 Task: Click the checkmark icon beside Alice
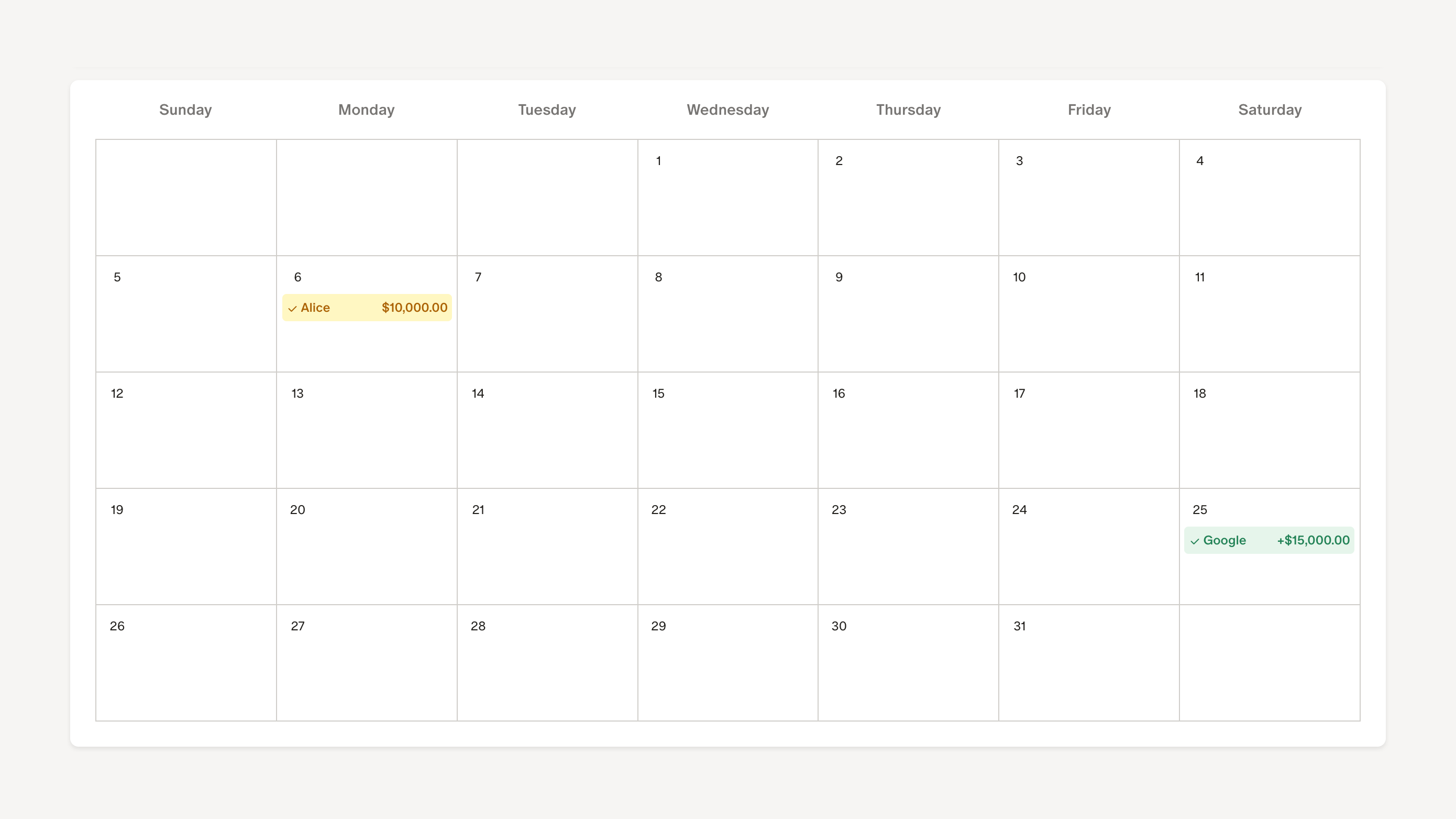[292, 308]
